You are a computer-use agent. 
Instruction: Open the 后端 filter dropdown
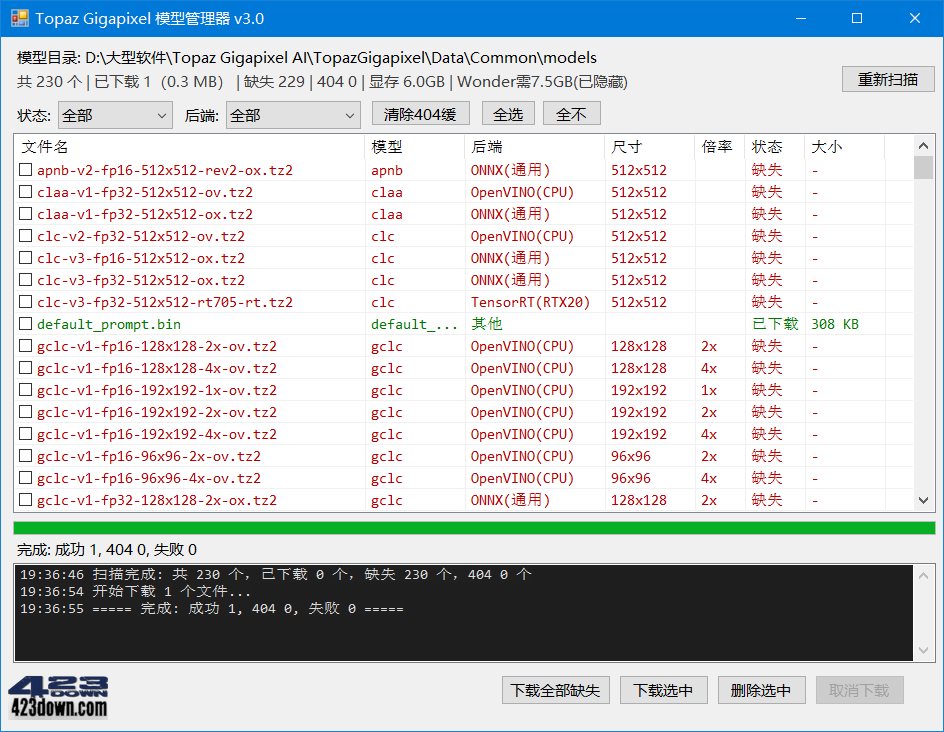(x=293, y=115)
